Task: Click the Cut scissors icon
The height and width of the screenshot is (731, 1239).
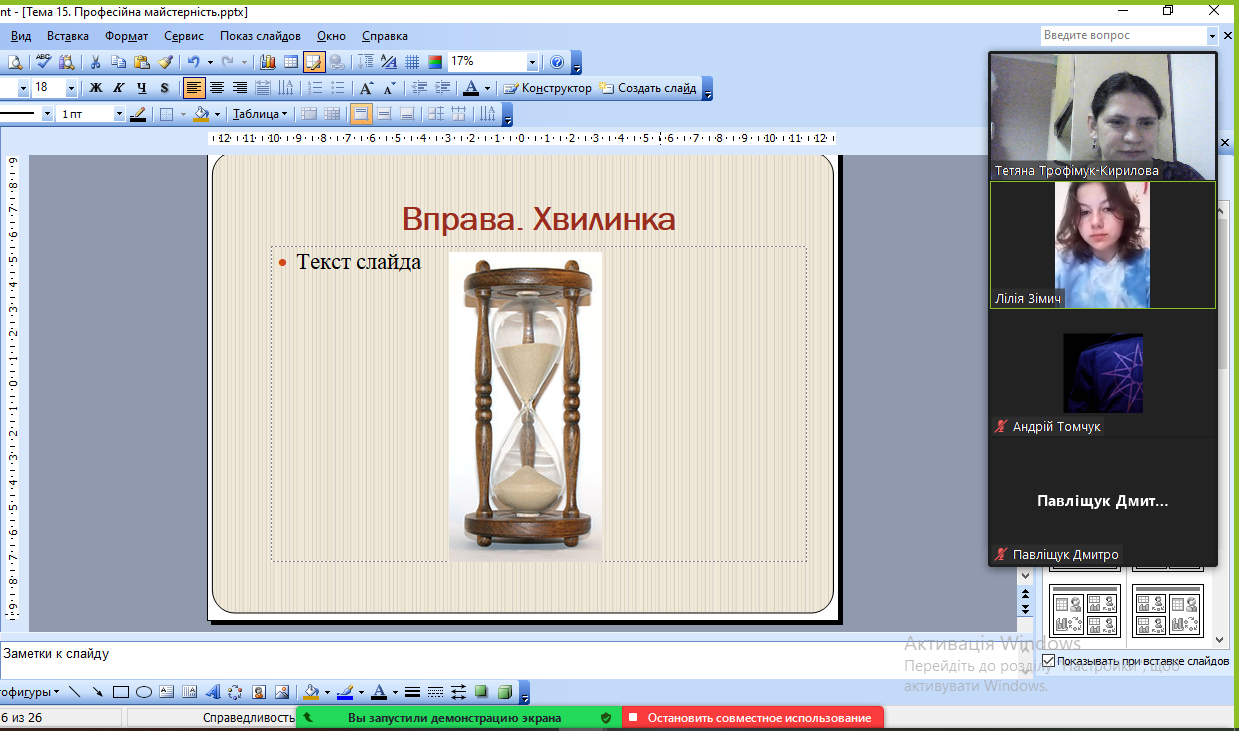Action: (96, 62)
